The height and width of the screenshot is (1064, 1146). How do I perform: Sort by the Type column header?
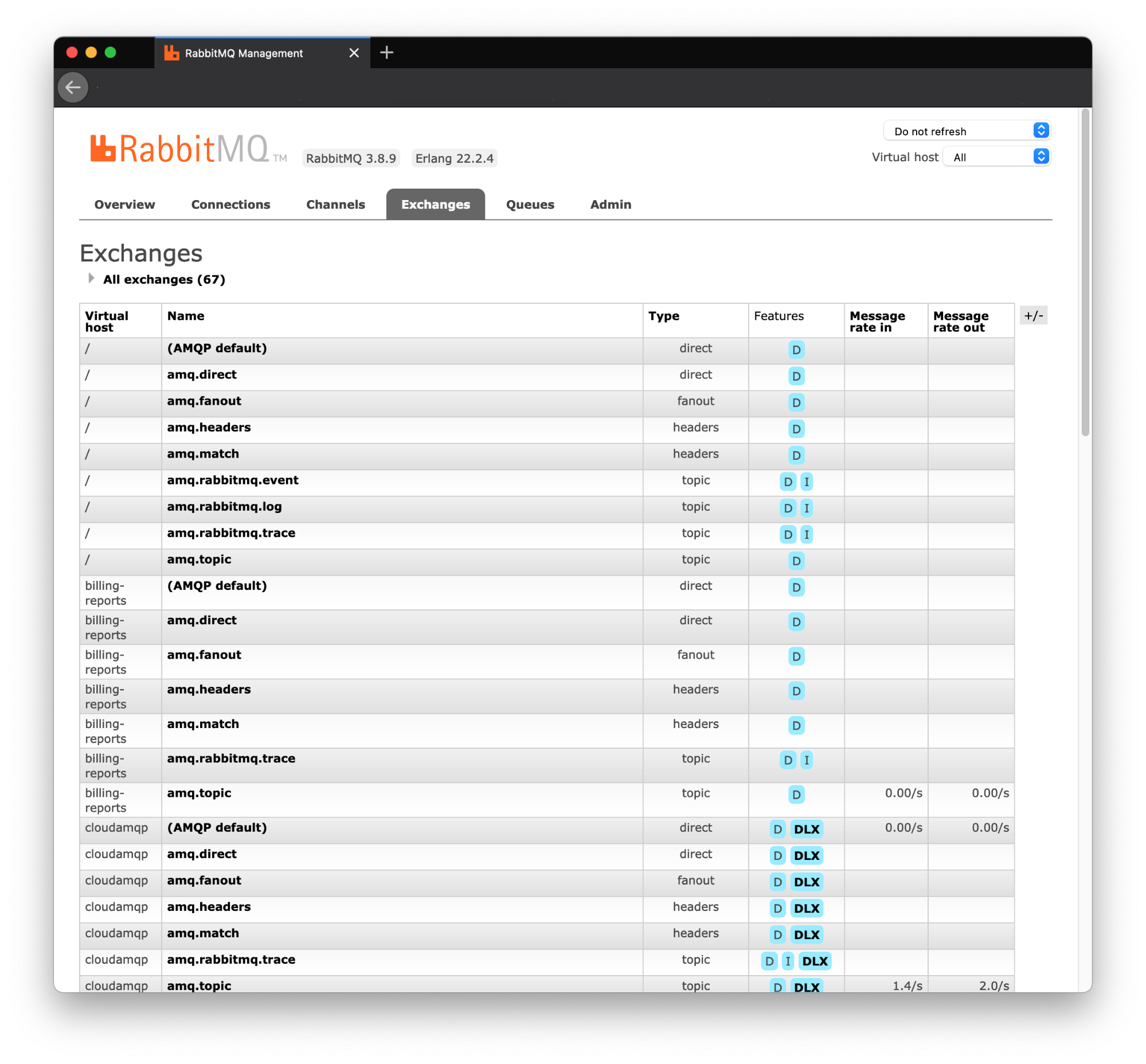(663, 316)
